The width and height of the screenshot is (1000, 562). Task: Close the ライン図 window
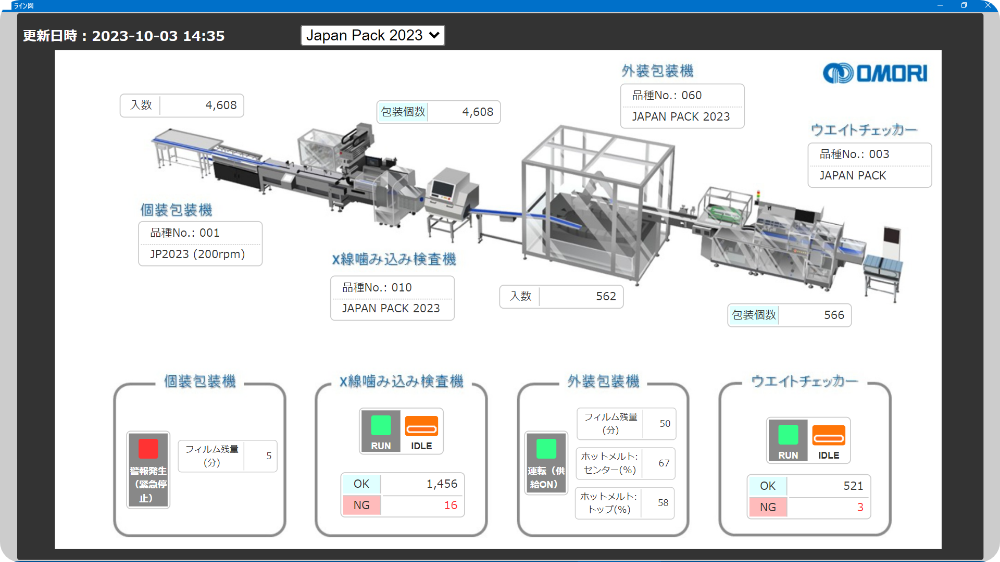pos(988,5)
